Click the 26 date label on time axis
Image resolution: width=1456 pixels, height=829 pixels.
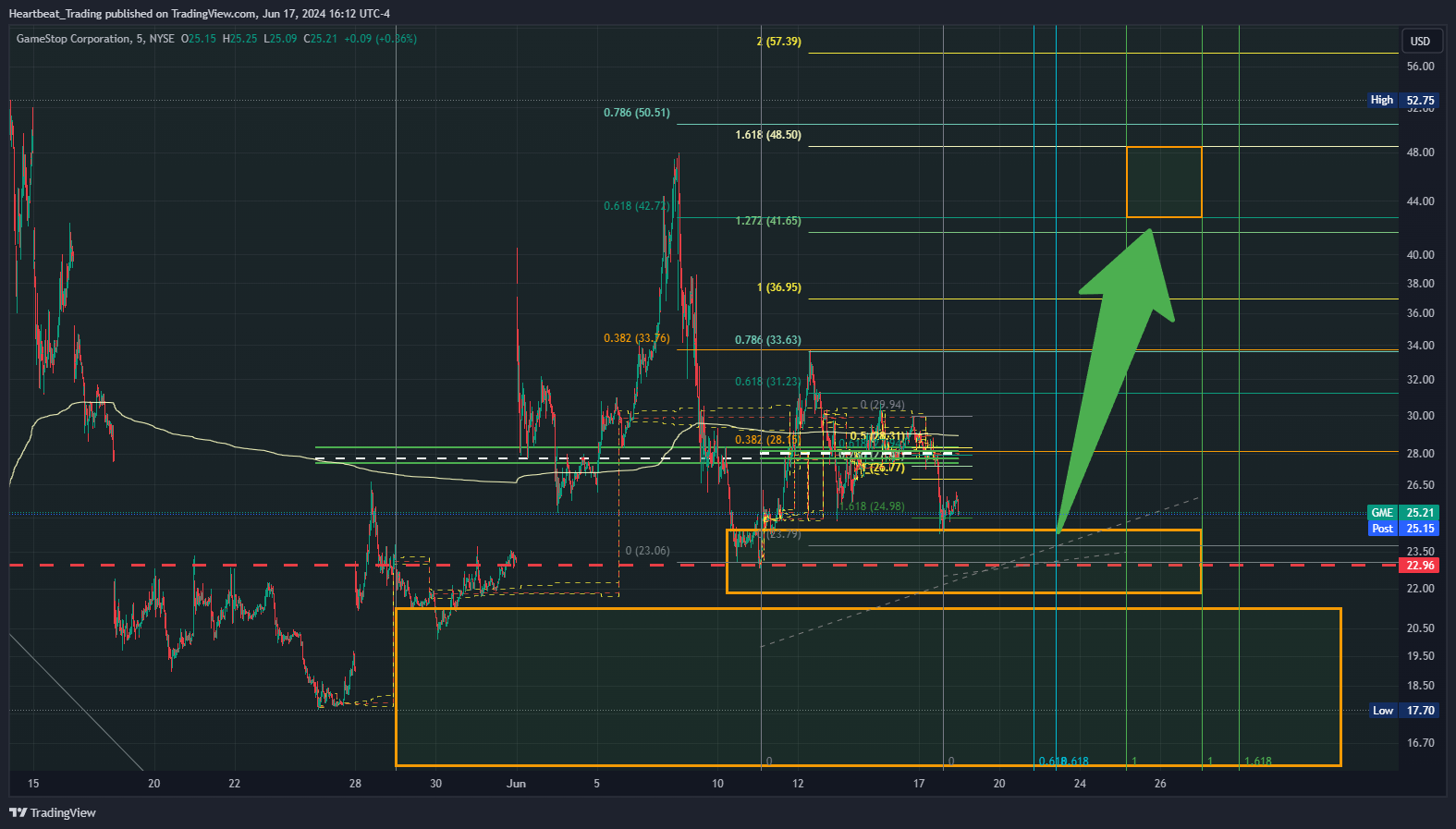(x=1160, y=784)
